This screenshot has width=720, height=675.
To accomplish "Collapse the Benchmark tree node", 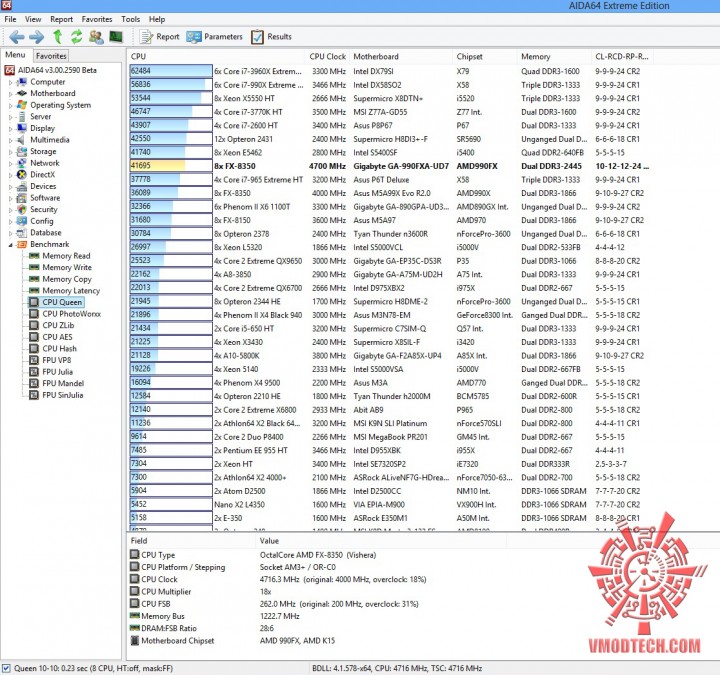I will coord(10,245).
